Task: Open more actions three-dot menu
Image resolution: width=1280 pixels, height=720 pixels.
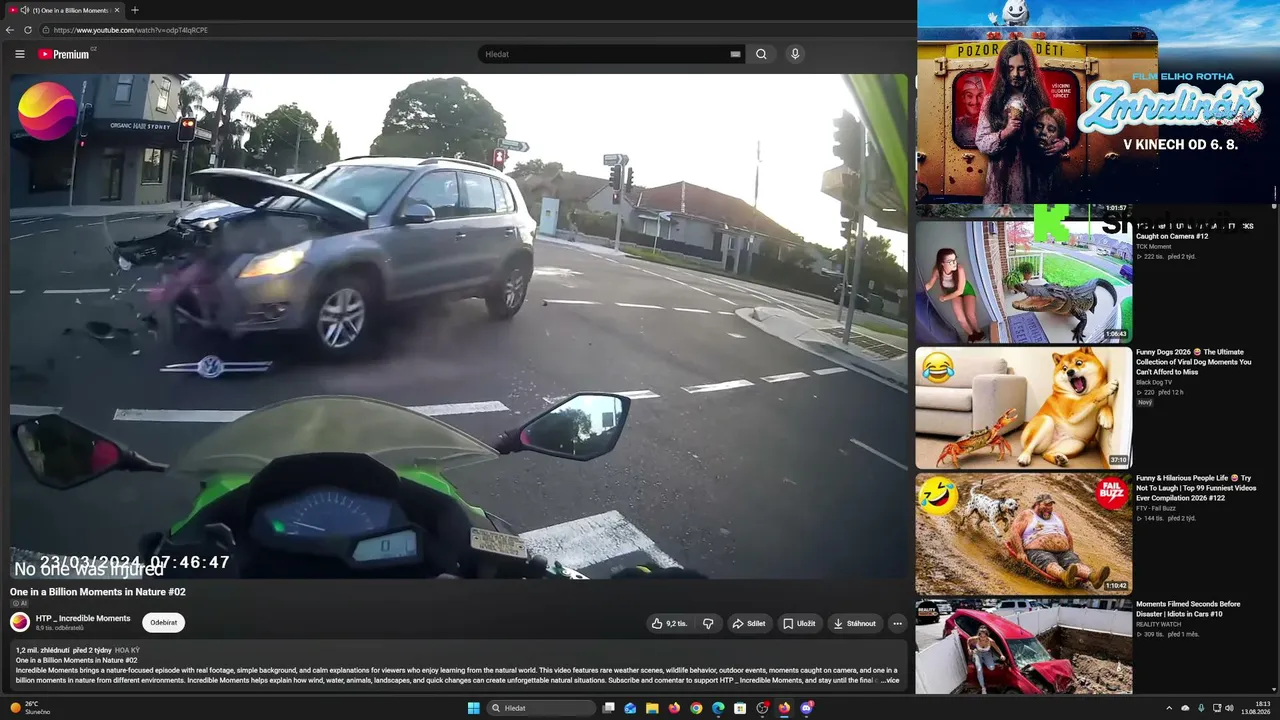Action: click(x=897, y=623)
